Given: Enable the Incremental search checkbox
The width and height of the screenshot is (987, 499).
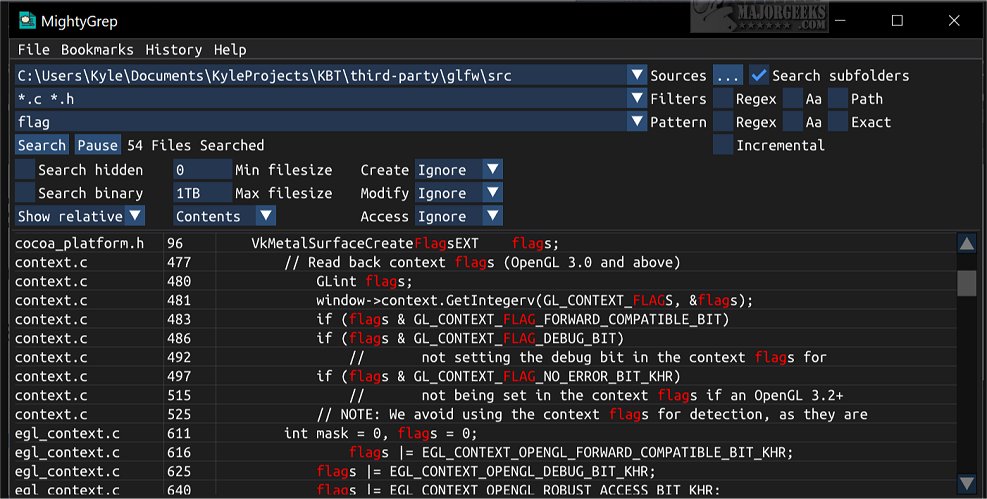Looking at the screenshot, I should point(723,145).
